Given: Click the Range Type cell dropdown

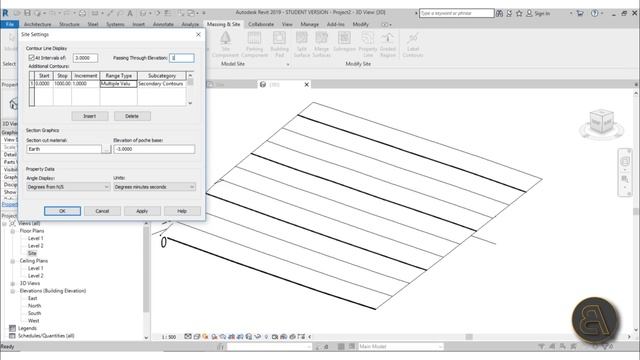Looking at the screenshot, I should (x=118, y=84).
